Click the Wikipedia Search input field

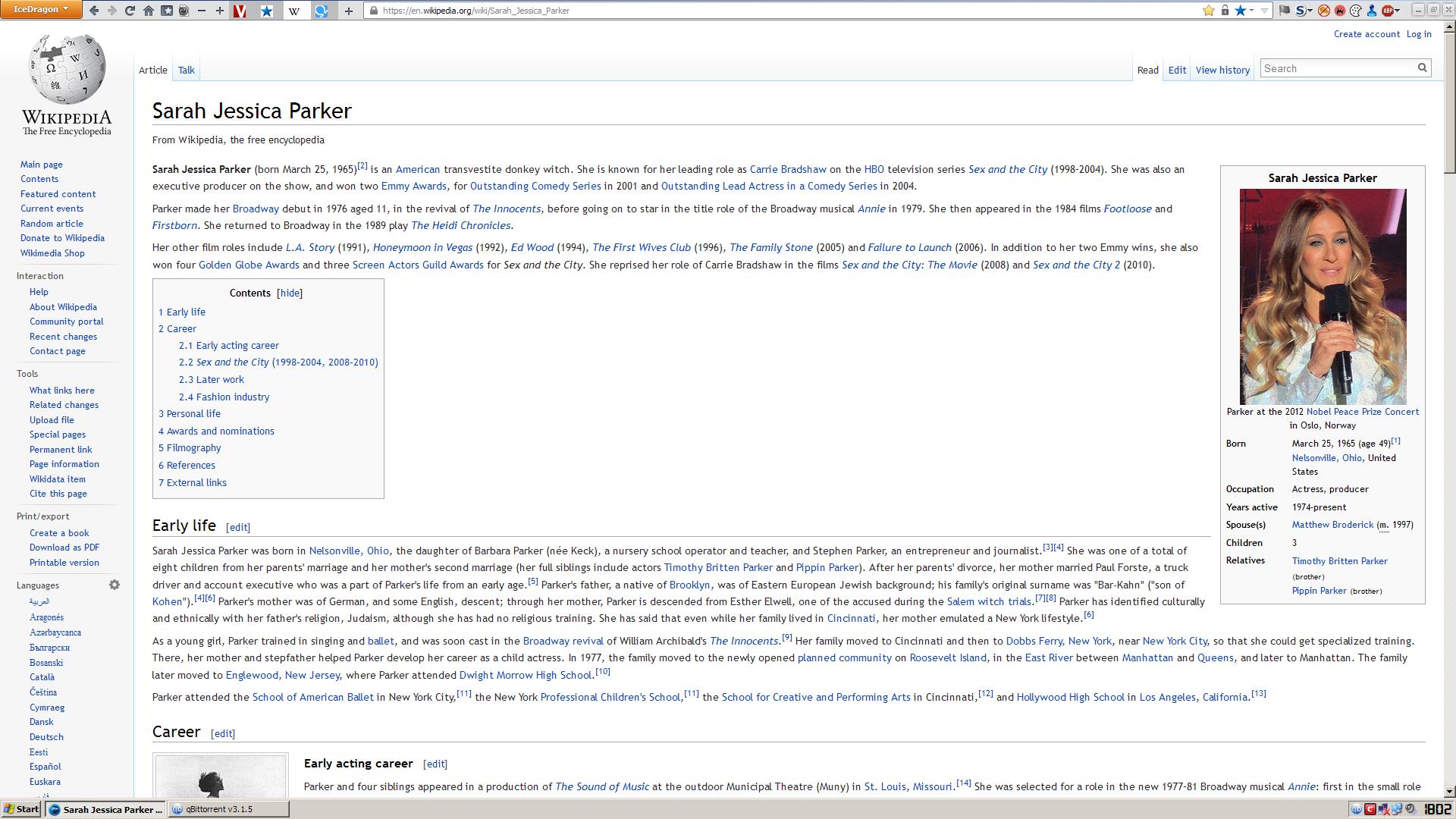tap(1338, 68)
